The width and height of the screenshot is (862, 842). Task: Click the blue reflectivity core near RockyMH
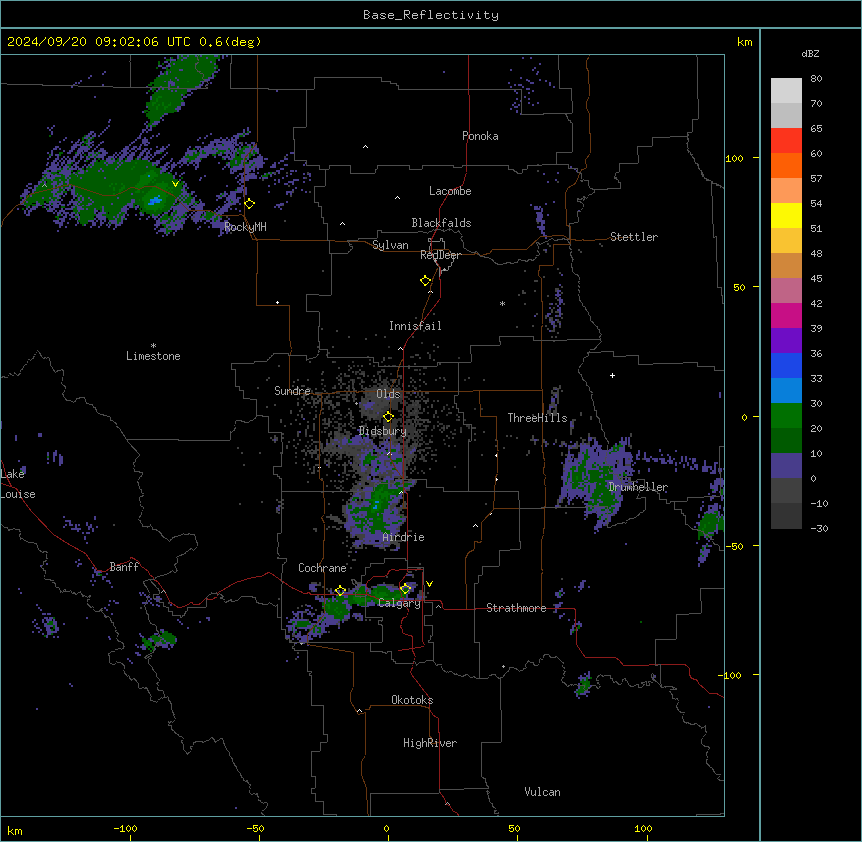155,200
